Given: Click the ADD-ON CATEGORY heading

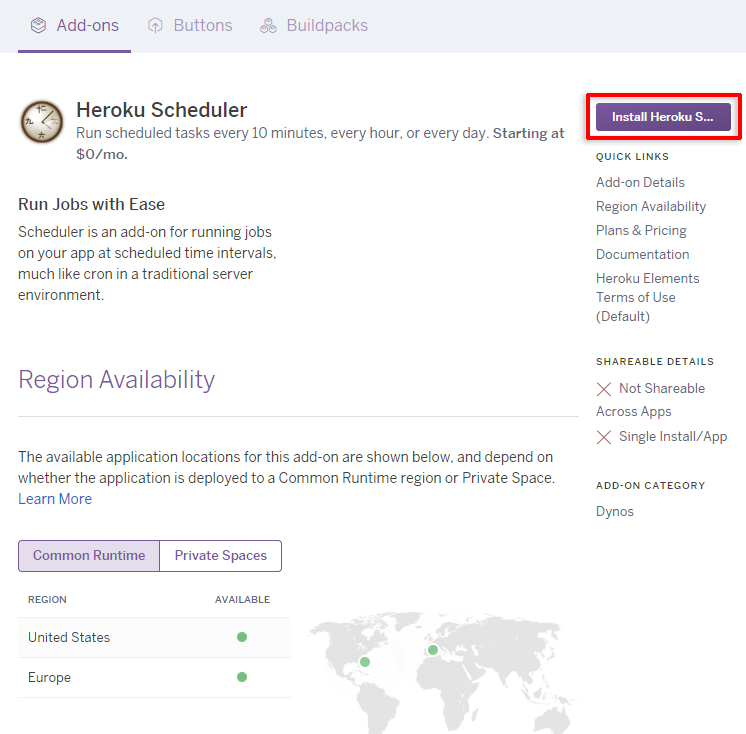Looking at the screenshot, I should click(x=650, y=486).
